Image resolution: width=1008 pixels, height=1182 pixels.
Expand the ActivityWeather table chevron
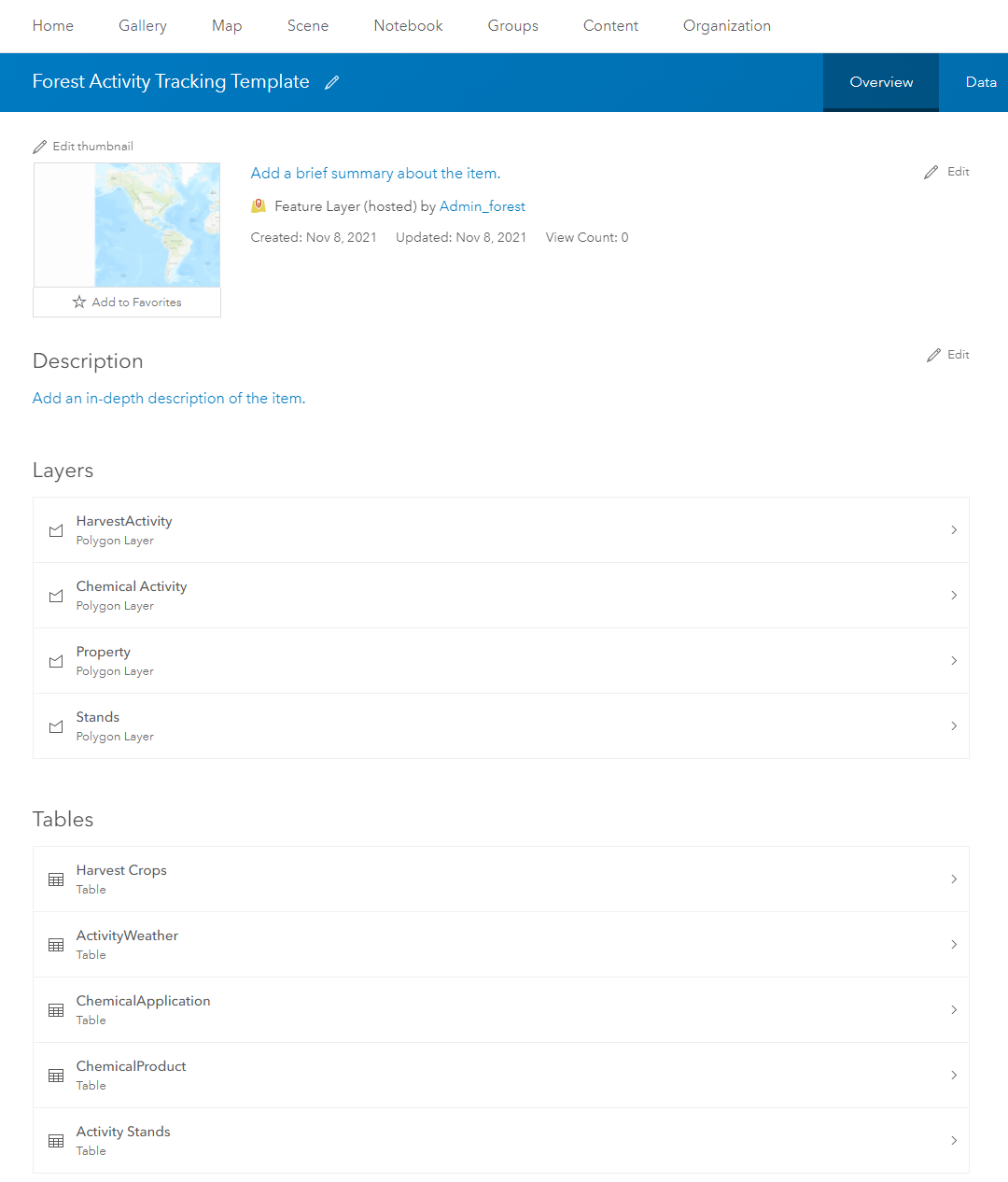[x=954, y=945]
